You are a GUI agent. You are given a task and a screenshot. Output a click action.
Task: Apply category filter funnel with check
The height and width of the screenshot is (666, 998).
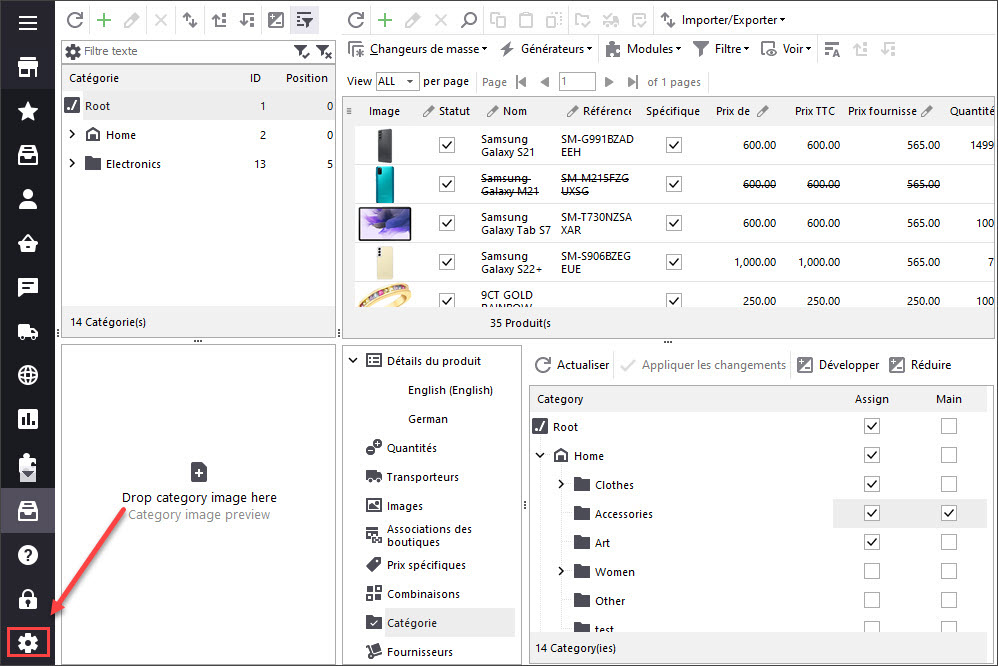click(x=301, y=52)
